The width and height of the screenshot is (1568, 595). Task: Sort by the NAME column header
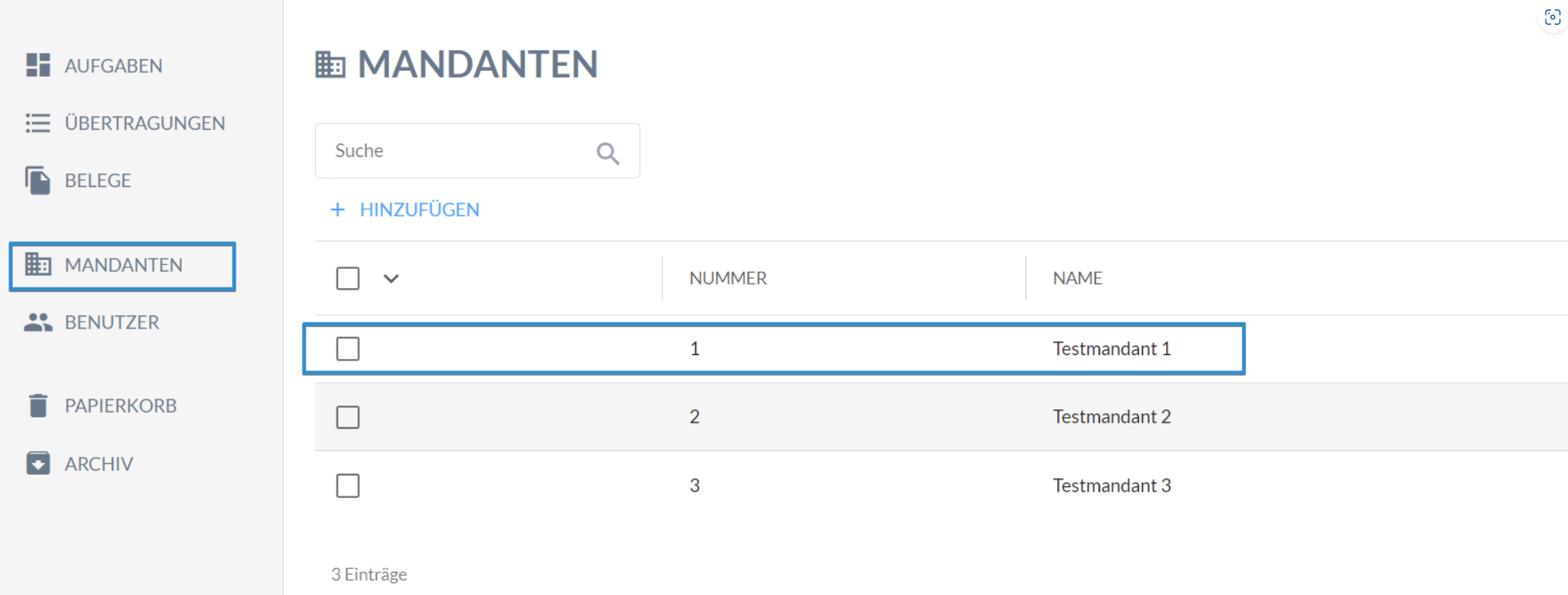click(x=1077, y=278)
